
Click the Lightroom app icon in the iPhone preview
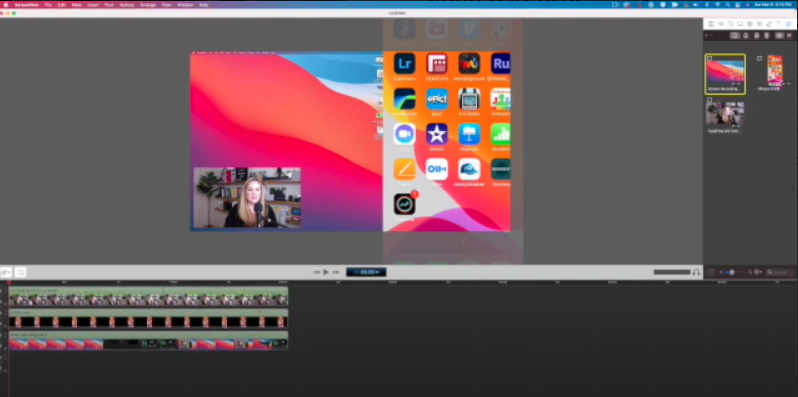click(x=405, y=64)
